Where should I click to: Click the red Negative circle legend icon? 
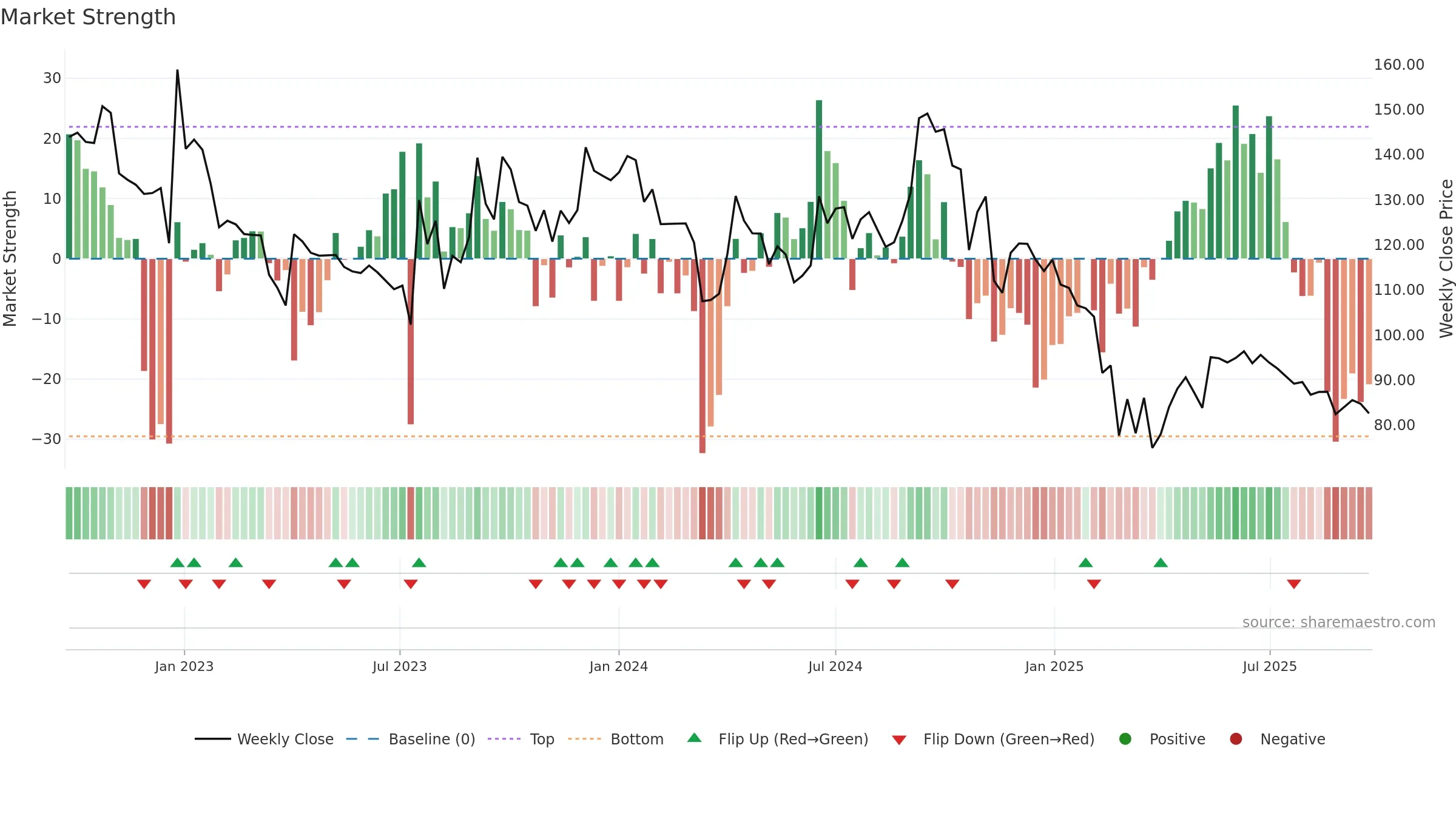pyautogui.click(x=1236, y=739)
